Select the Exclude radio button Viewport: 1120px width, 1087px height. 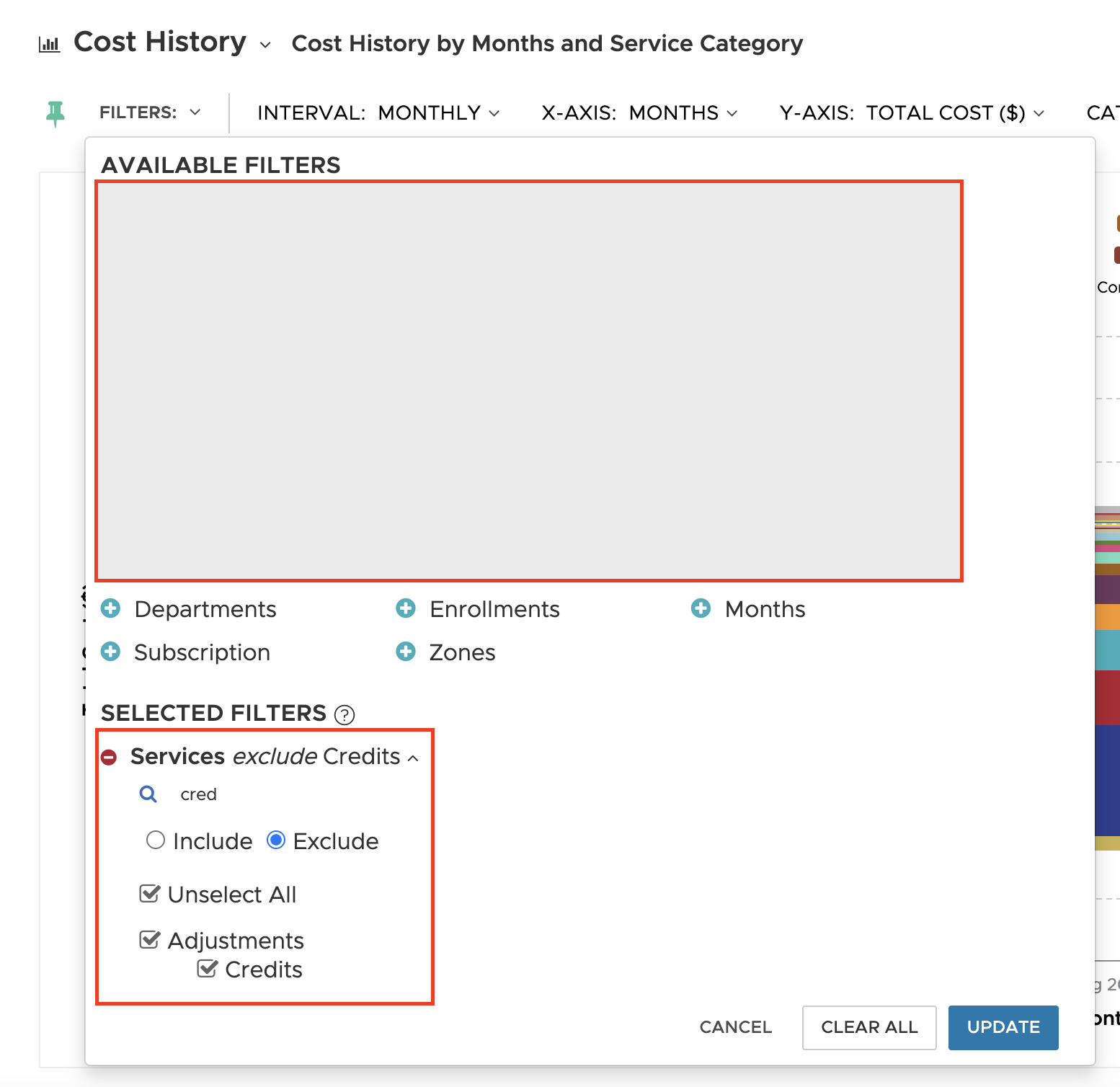(x=276, y=840)
